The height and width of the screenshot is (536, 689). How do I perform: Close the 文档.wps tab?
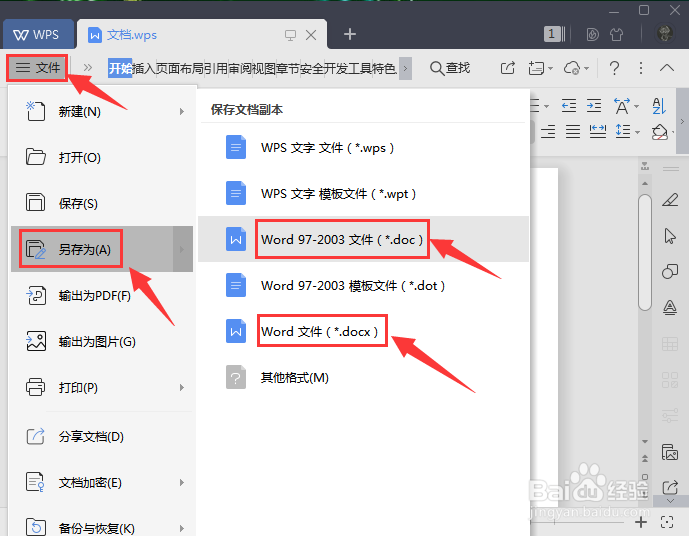311,35
